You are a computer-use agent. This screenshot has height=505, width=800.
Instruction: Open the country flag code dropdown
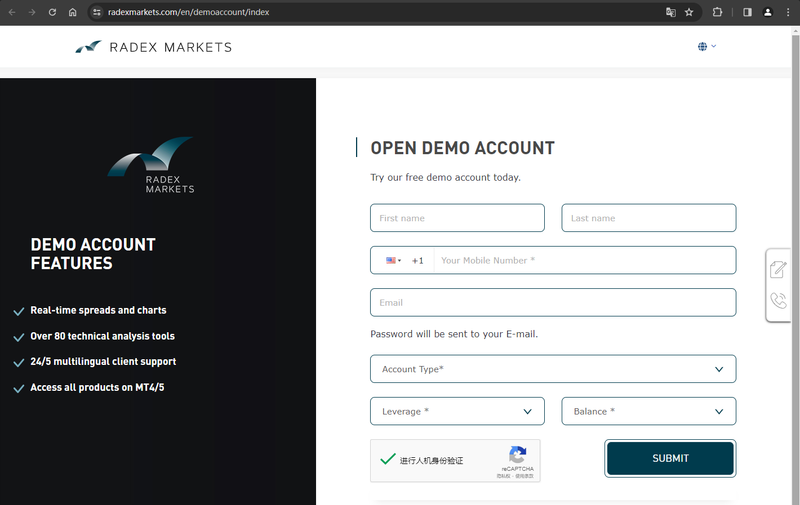(393, 260)
